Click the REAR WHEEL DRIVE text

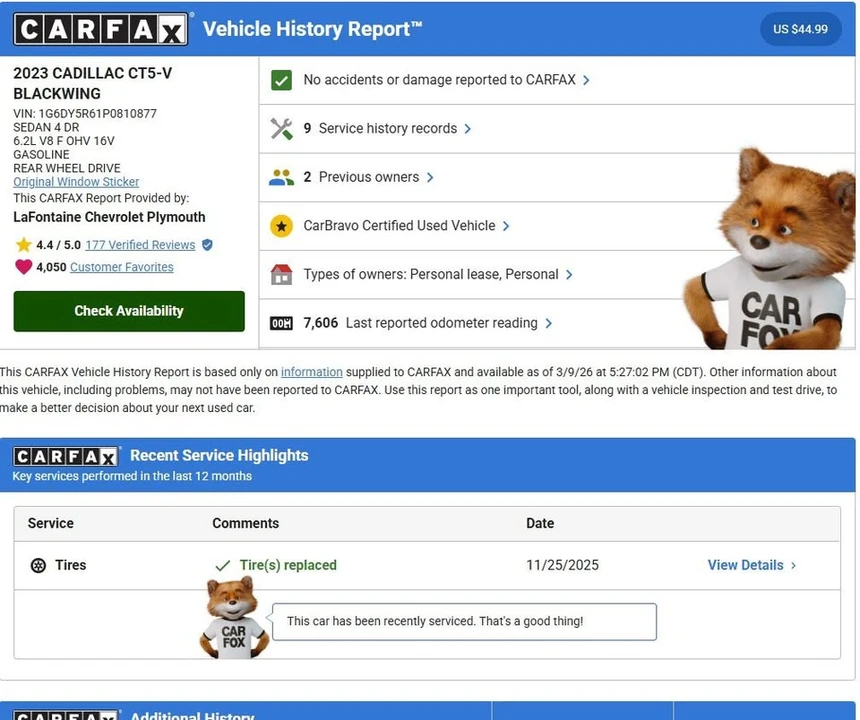[67, 168]
